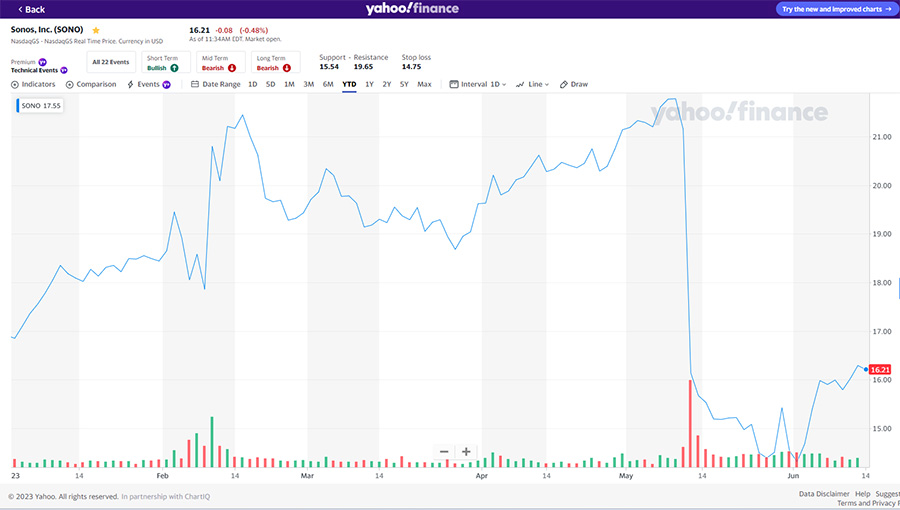Activate the Draw pencil tool

tap(573, 84)
